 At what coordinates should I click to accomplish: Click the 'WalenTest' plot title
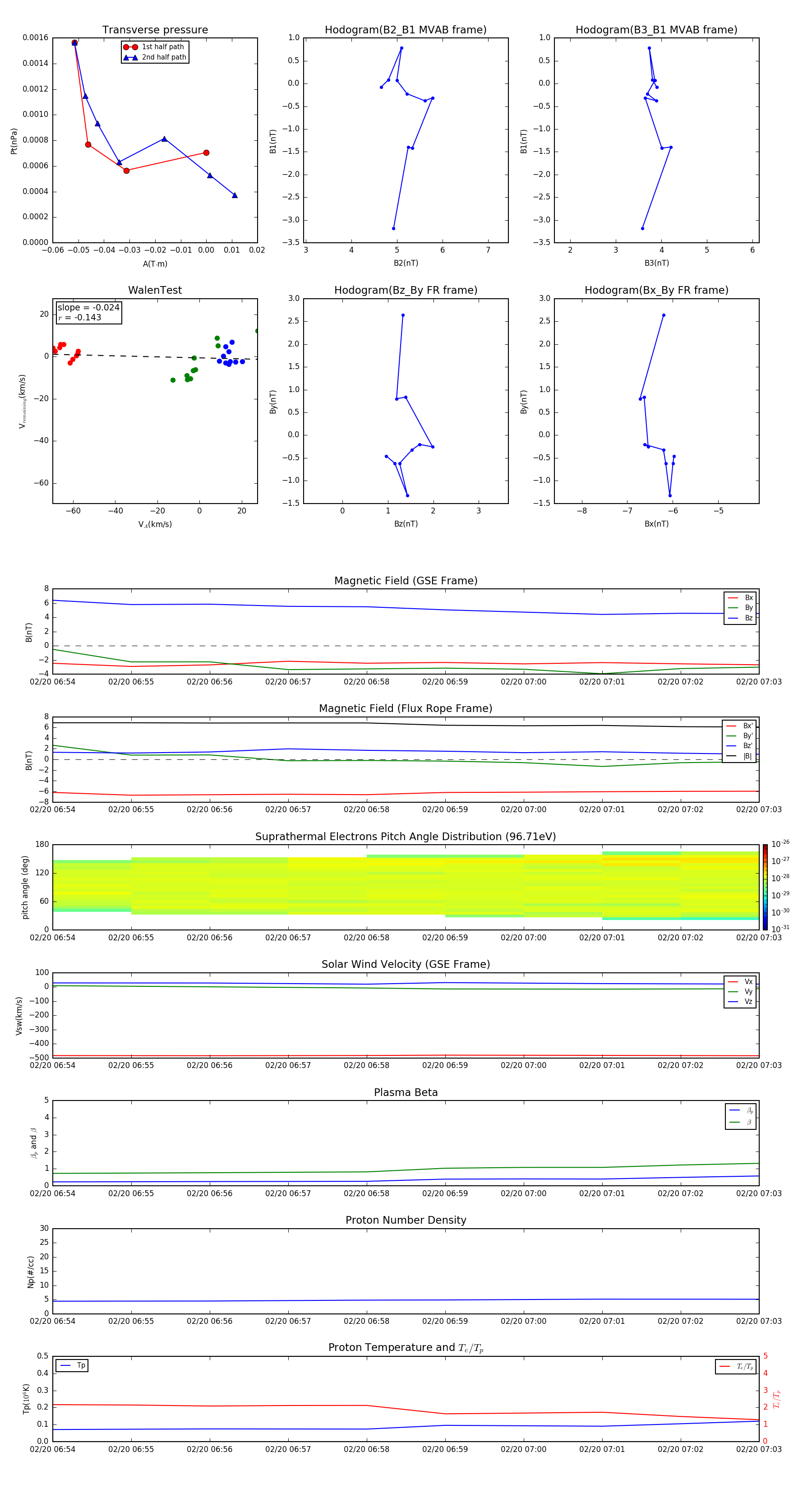(155, 290)
